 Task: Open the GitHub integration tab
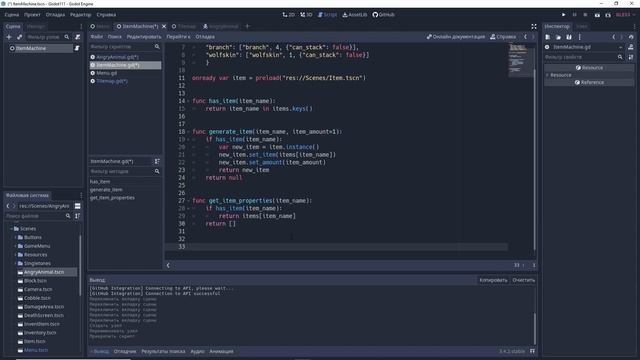[x=384, y=15]
